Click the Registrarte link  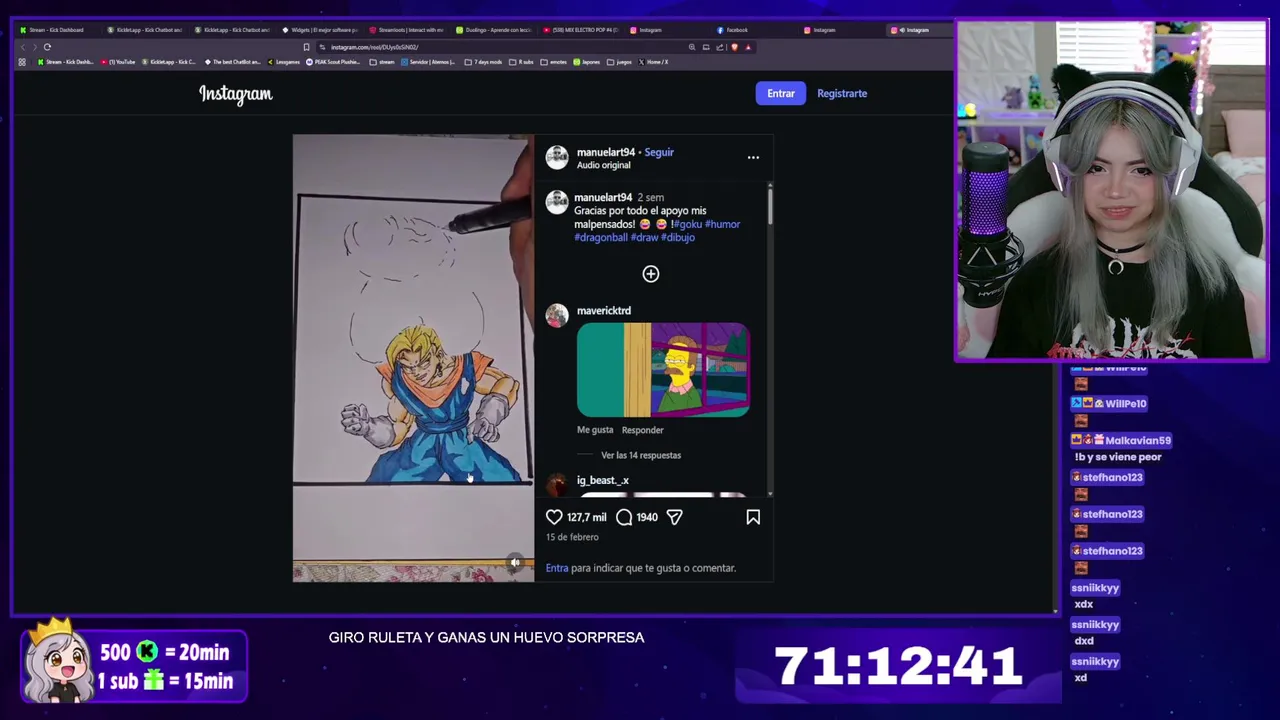click(842, 93)
